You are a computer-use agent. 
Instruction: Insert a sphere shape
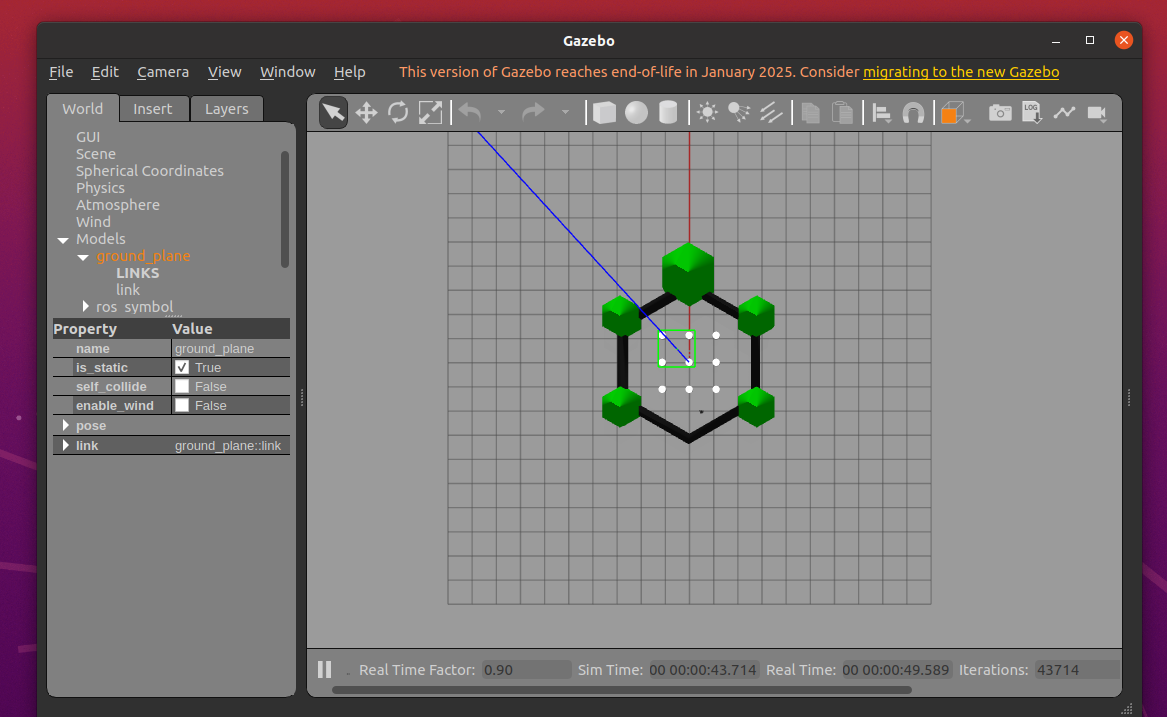coord(636,112)
